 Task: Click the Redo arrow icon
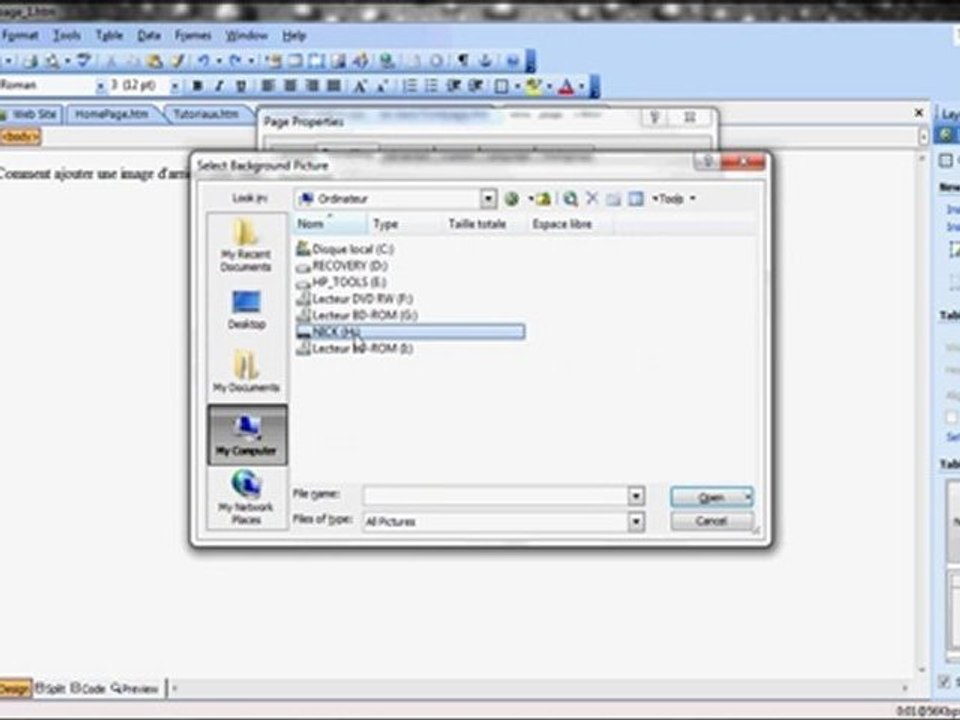[235, 60]
